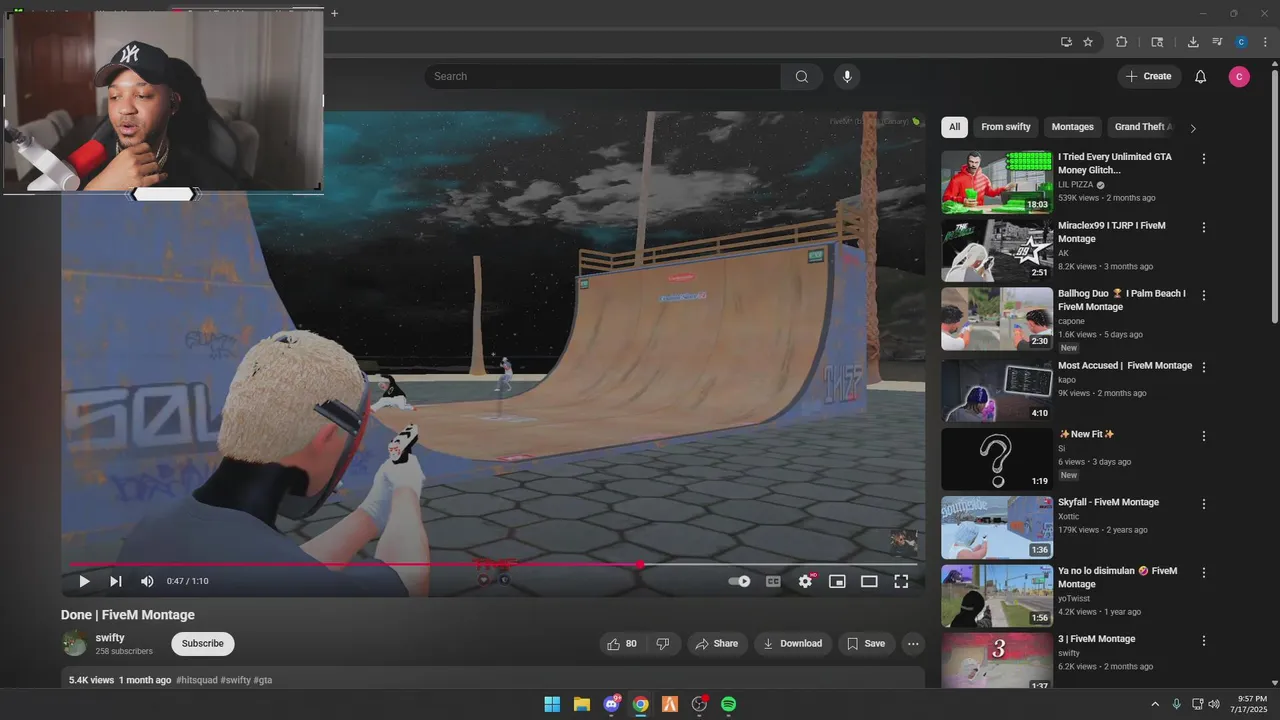Open the swifty channel name link

click(x=110, y=638)
